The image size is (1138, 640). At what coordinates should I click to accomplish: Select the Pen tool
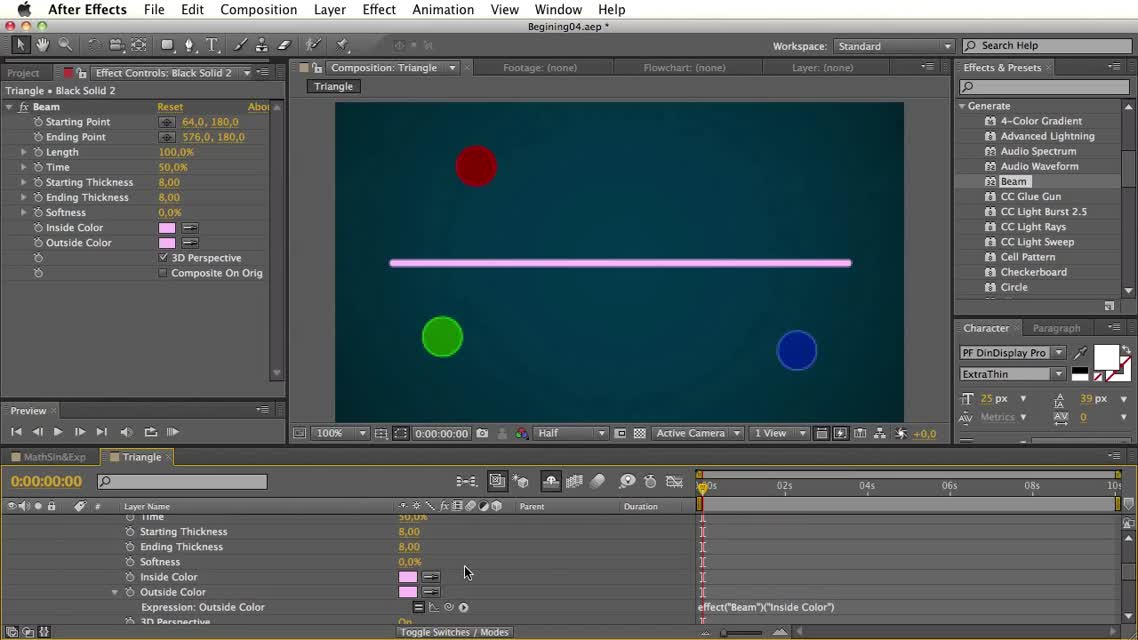189,45
